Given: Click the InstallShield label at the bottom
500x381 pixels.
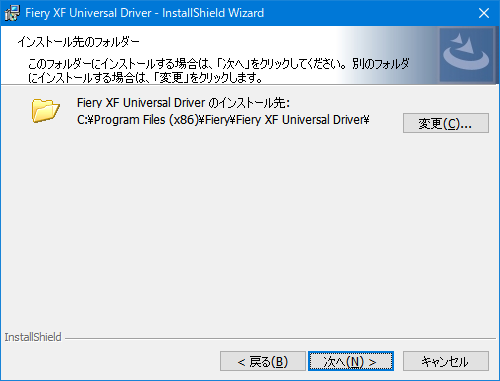Looking at the screenshot, I should click(33, 337).
